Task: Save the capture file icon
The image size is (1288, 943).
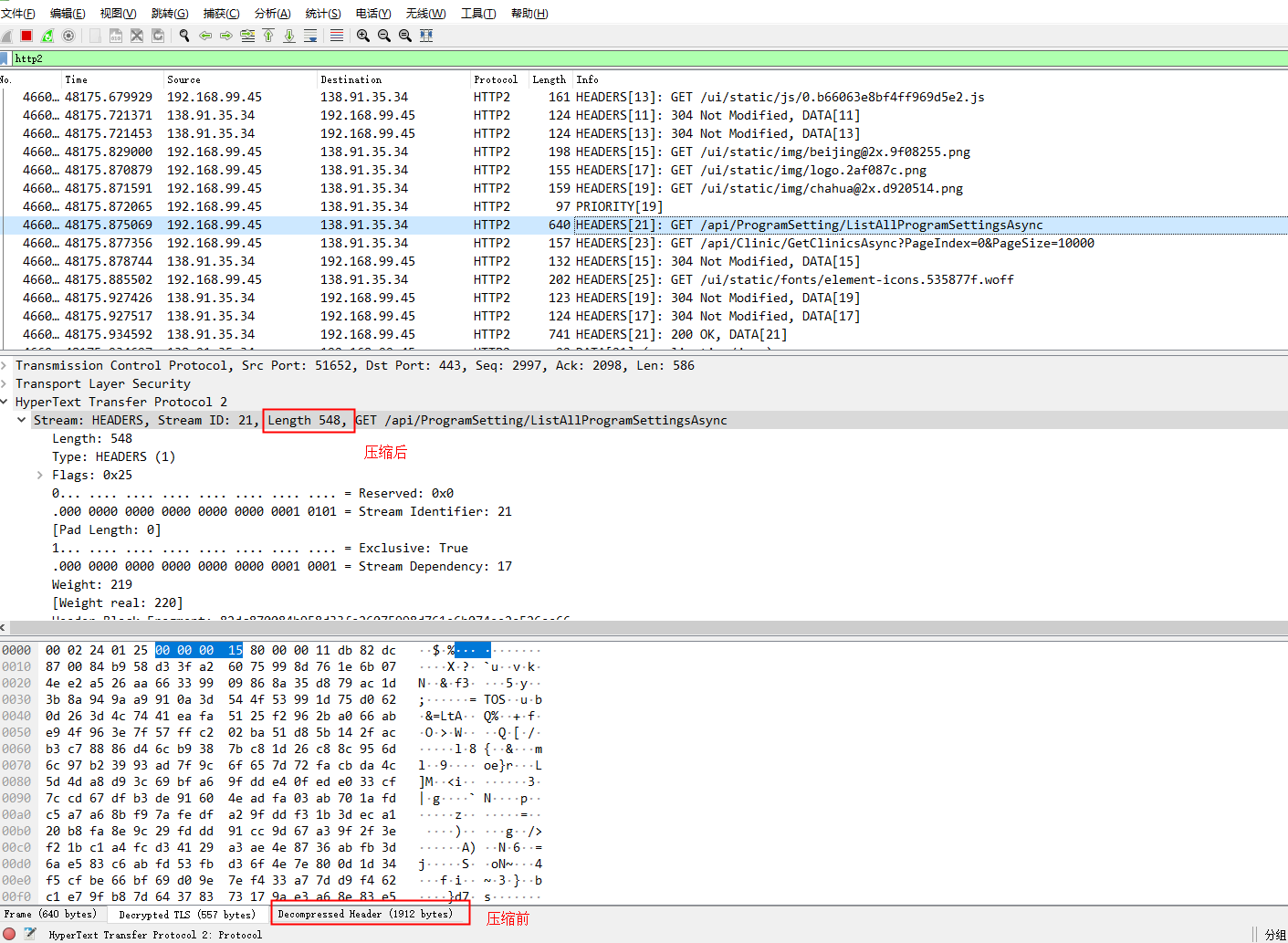Action: coord(116,36)
